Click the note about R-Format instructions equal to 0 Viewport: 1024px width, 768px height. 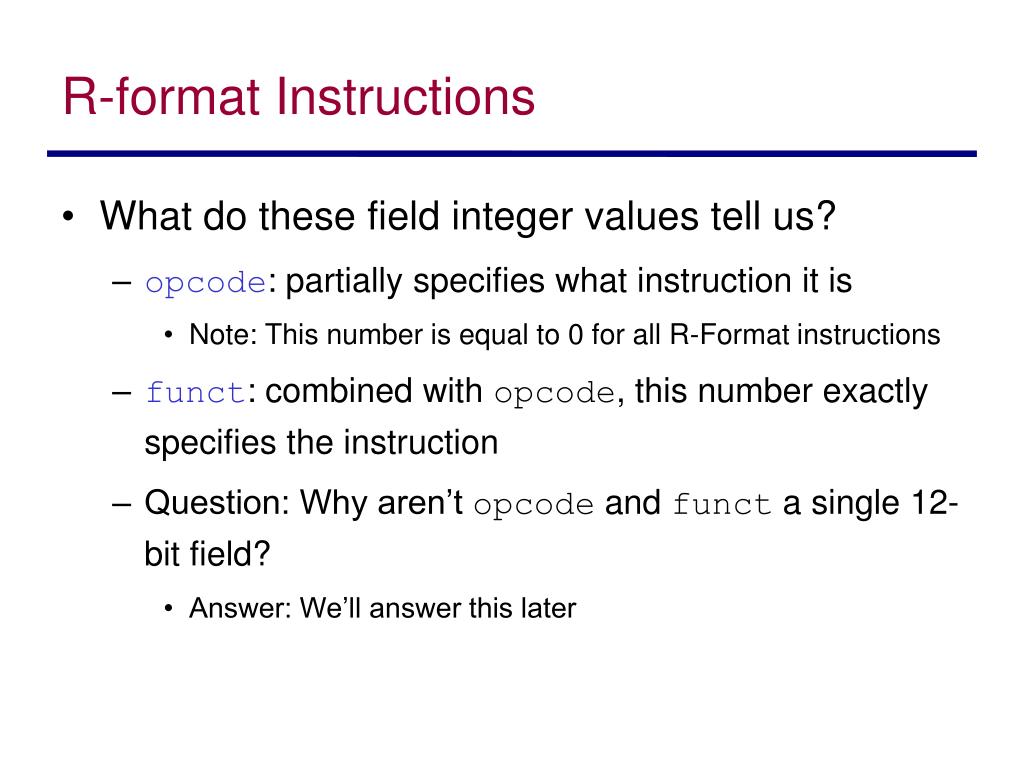coord(564,334)
